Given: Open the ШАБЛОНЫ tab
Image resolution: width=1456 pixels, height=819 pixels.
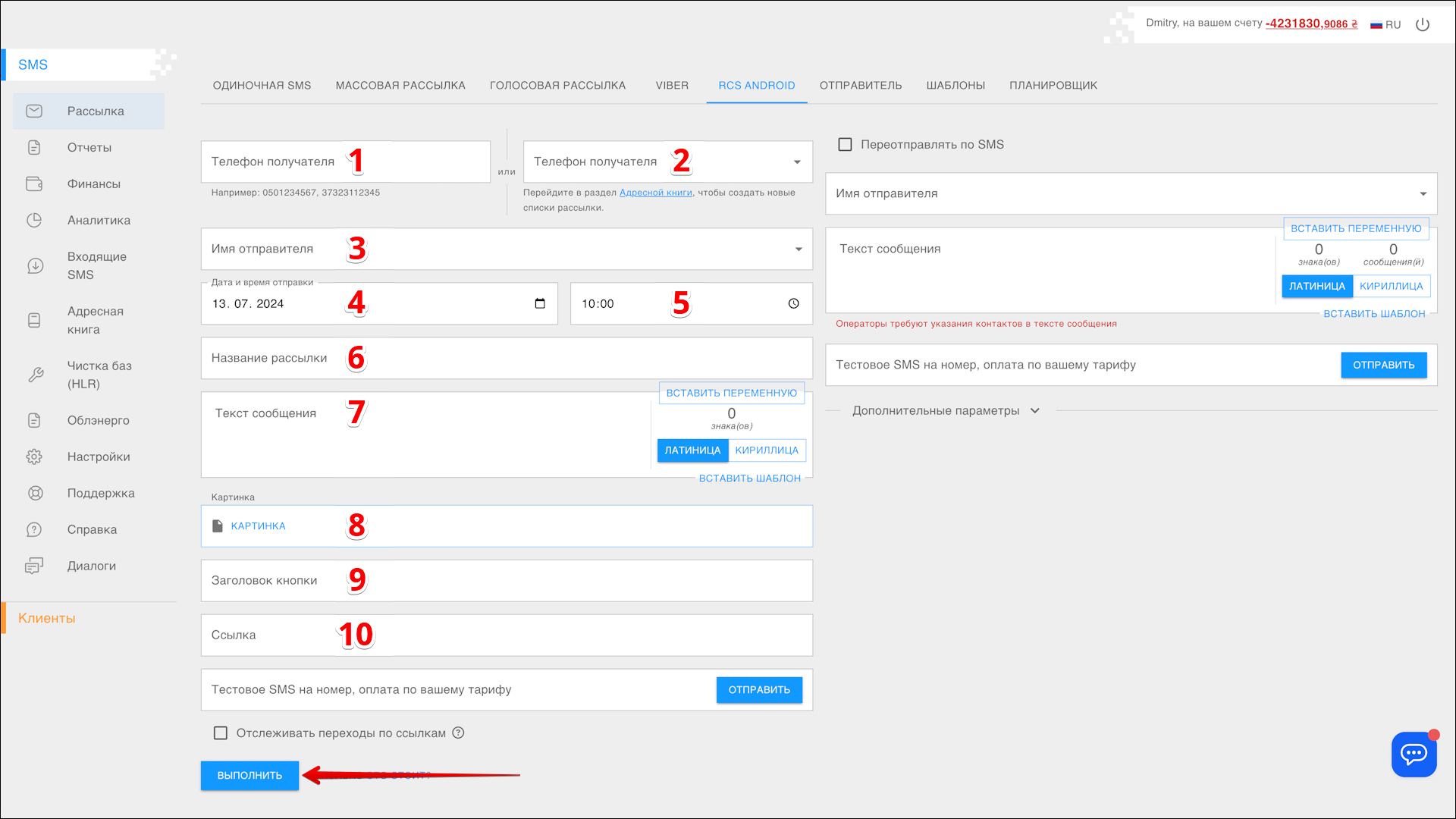Looking at the screenshot, I should tap(955, 85).
